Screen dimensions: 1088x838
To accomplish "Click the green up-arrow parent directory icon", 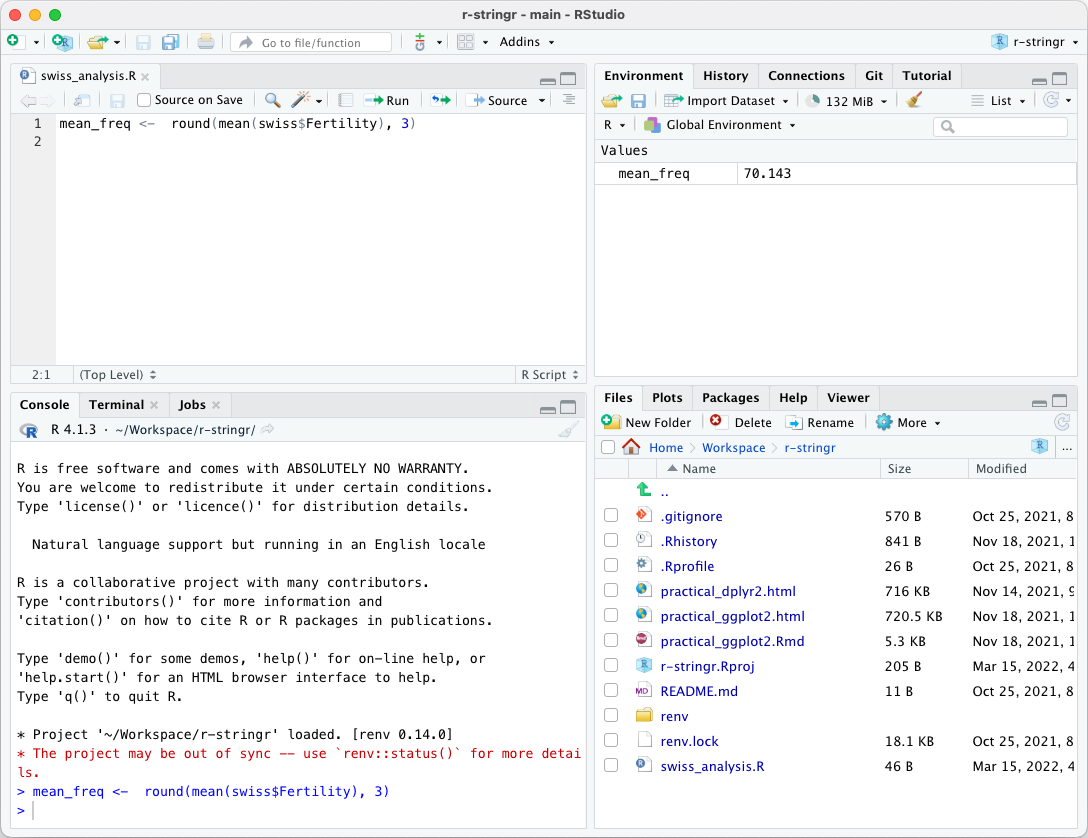I will (x=644, y=491).
